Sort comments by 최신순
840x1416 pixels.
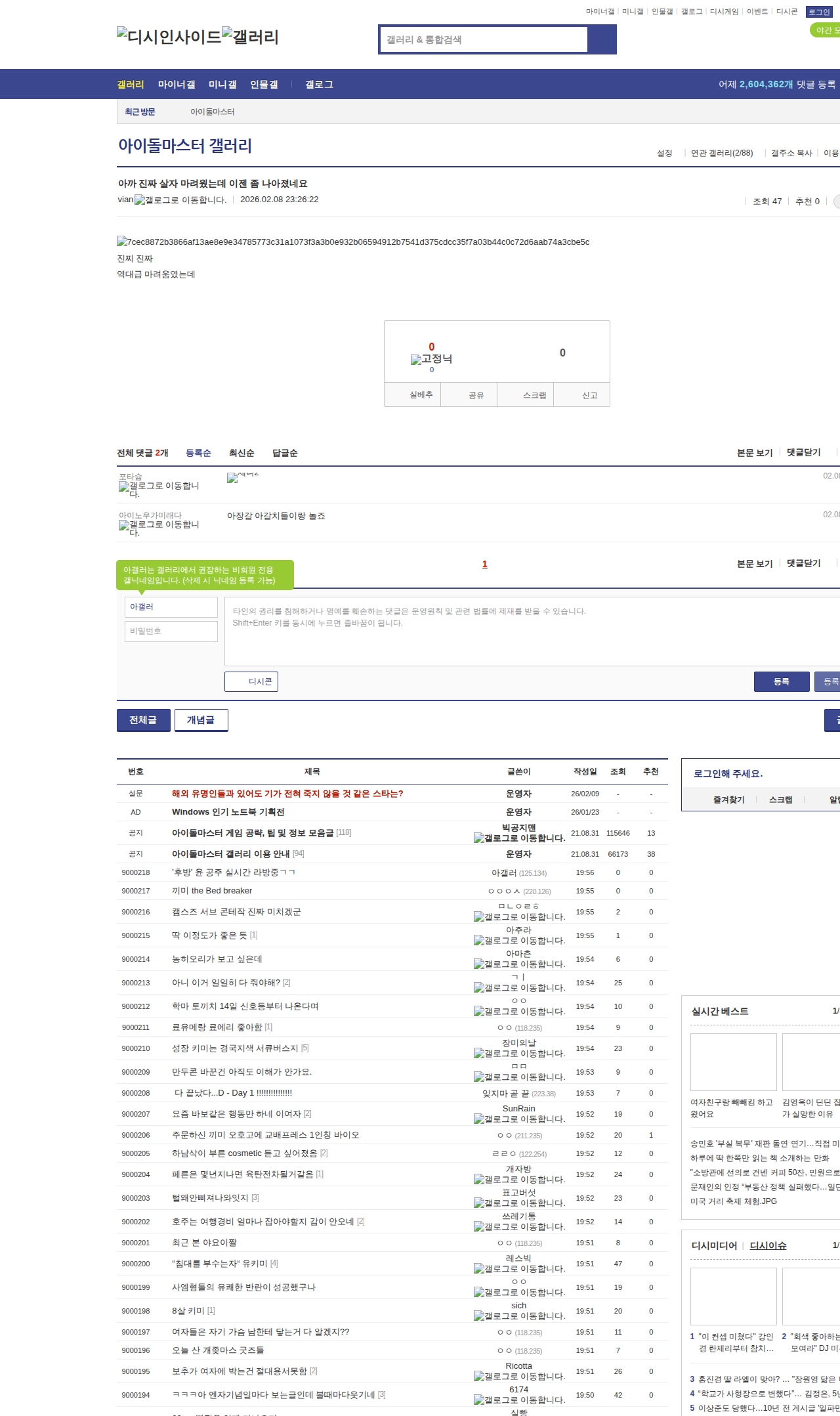click(x=241, y=453)
